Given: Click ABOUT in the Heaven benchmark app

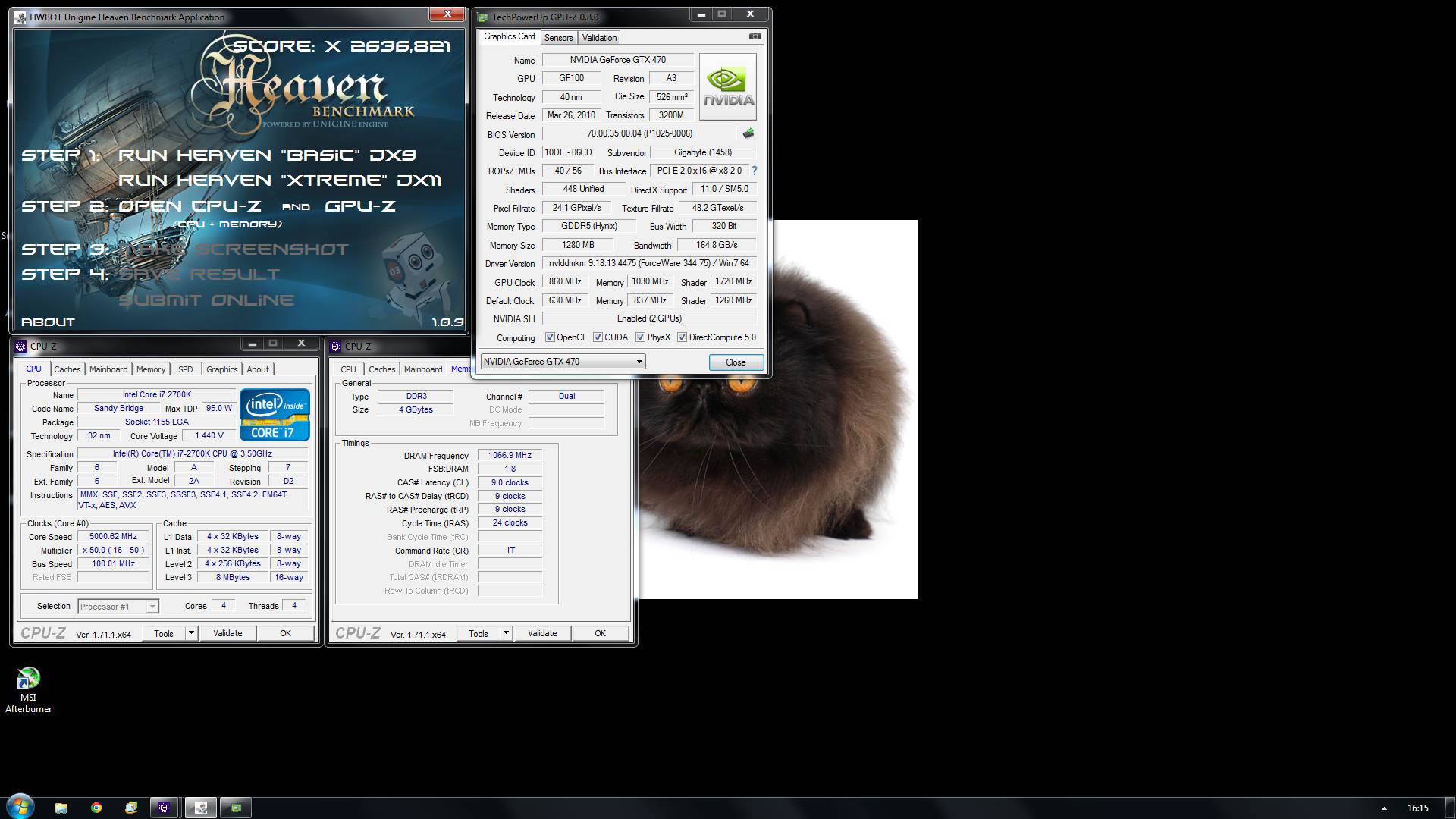Looking at the screenshot, I should [x=48, y=322].
